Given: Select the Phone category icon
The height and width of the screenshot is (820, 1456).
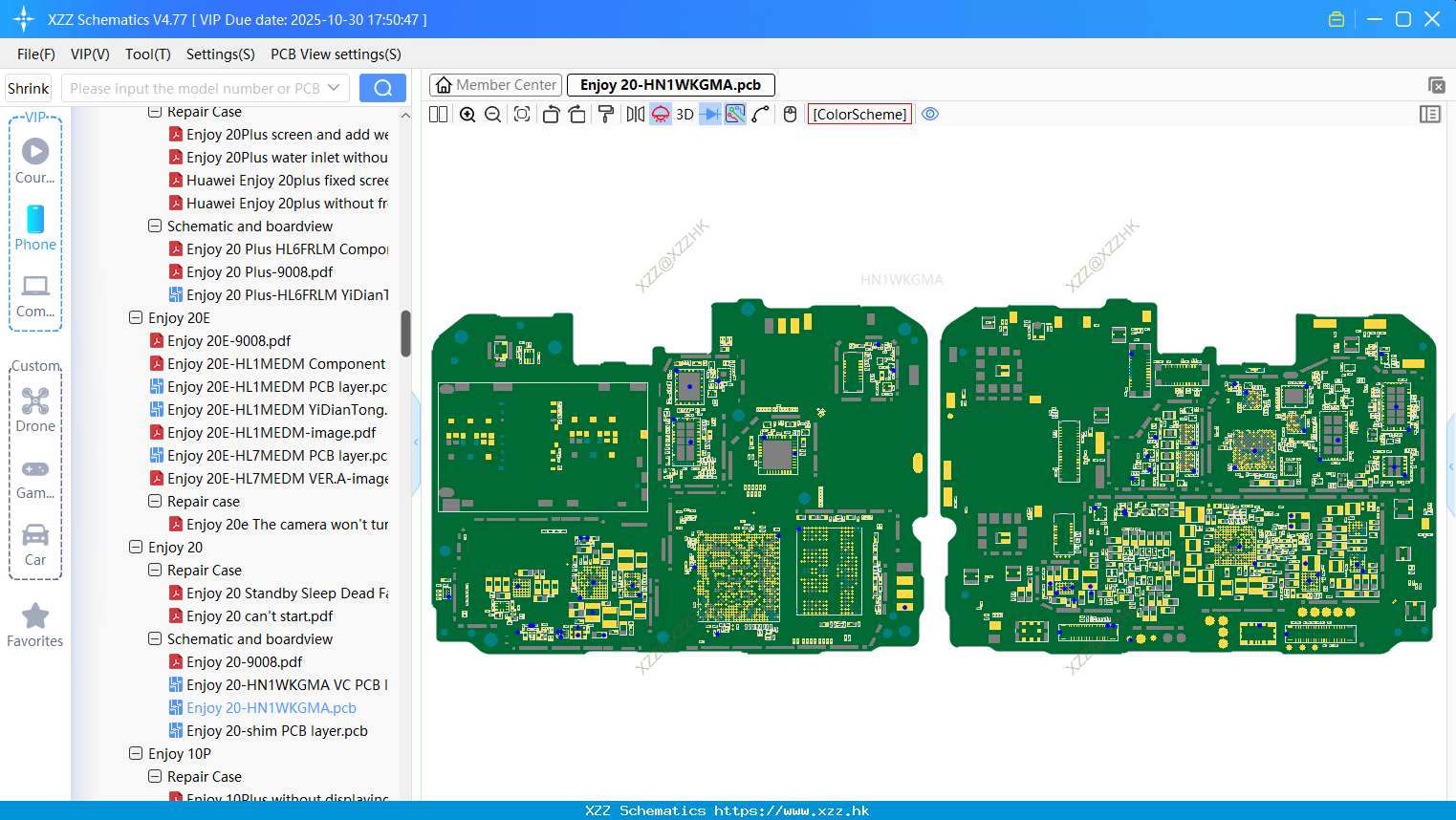Looking at the screenshot, I should pyautogui.click(x=35, y=228).
